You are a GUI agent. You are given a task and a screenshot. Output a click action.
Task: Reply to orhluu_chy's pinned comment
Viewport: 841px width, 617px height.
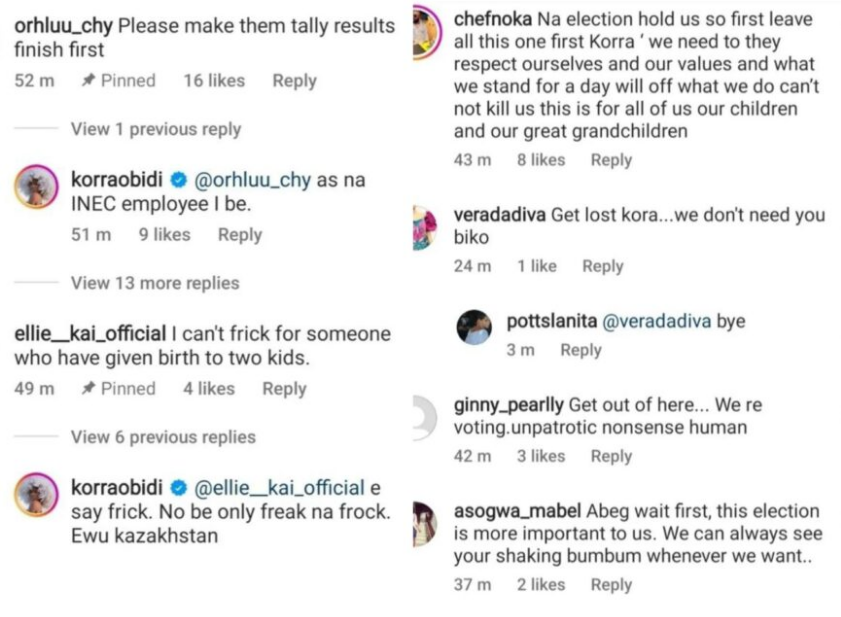tap(294, 81)
